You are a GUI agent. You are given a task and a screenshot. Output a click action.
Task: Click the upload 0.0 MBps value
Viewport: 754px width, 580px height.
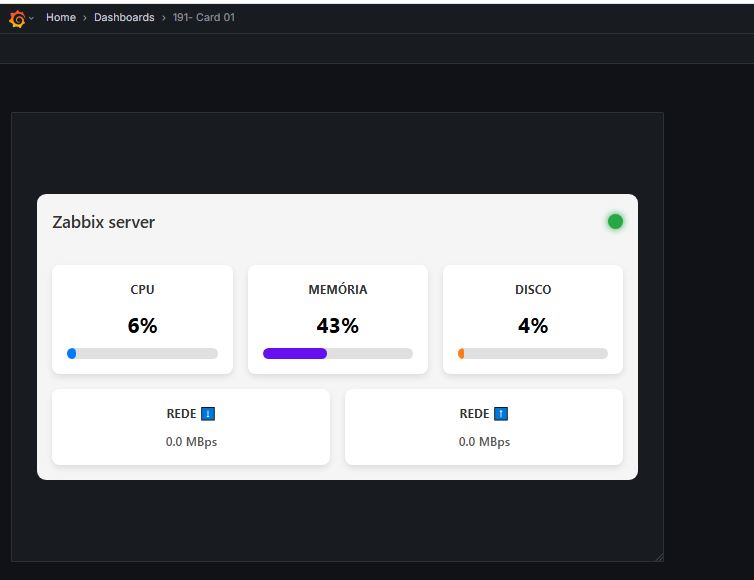pyautogui.click(x=484, y=441)
